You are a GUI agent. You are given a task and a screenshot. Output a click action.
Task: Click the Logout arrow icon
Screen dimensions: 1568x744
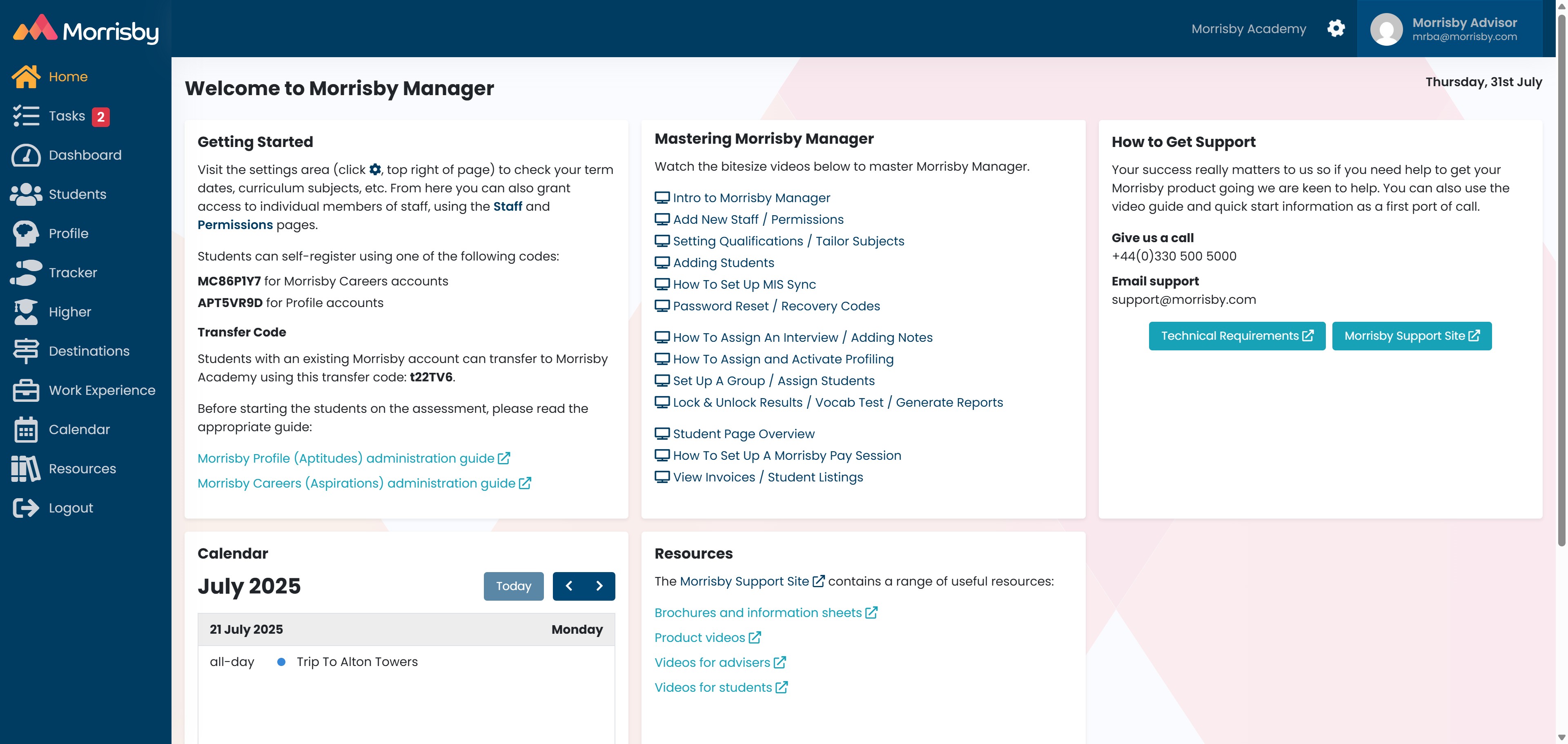[x=26, y=508]
